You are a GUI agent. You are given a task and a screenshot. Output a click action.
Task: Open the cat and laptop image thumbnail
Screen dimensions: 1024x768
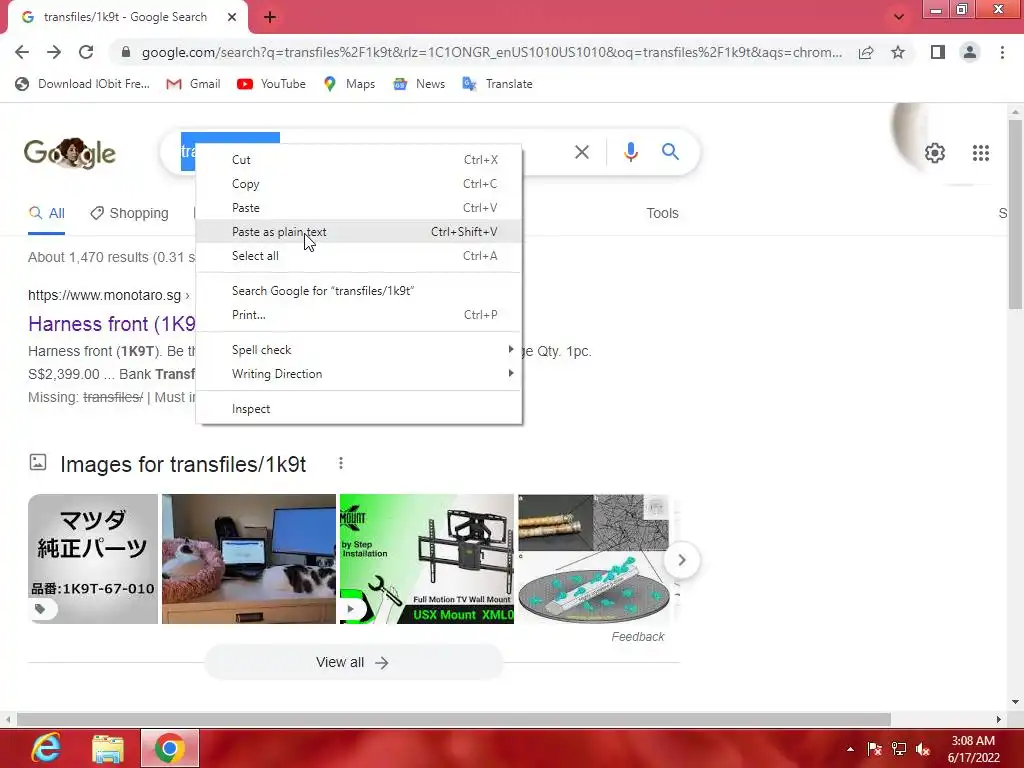click(x=249, y=559)
